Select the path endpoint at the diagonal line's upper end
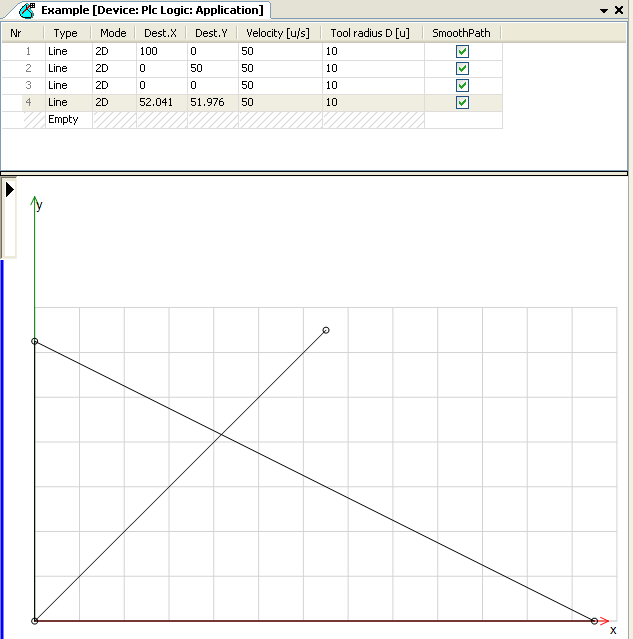This screenshot has height=639, width=633. tap(326, 330)
